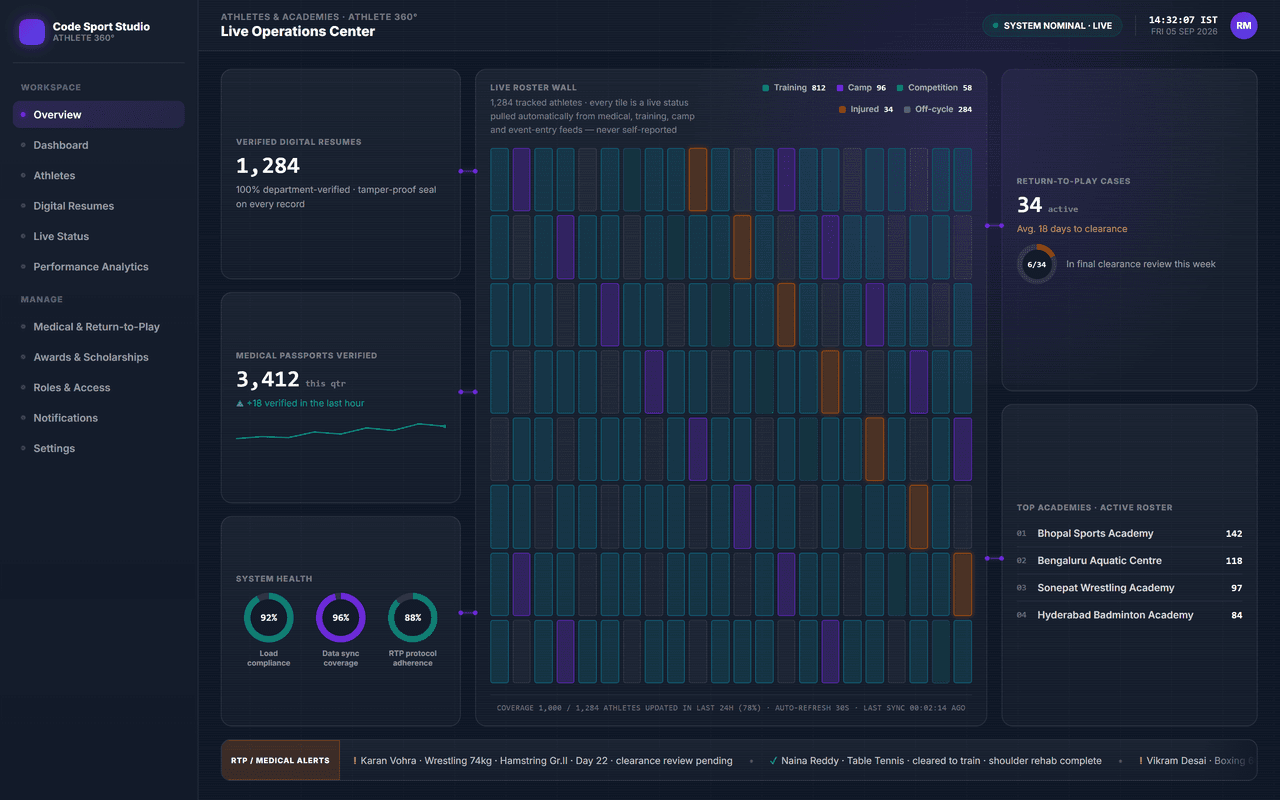Click the Live Operations Center title

click(298, 31)
